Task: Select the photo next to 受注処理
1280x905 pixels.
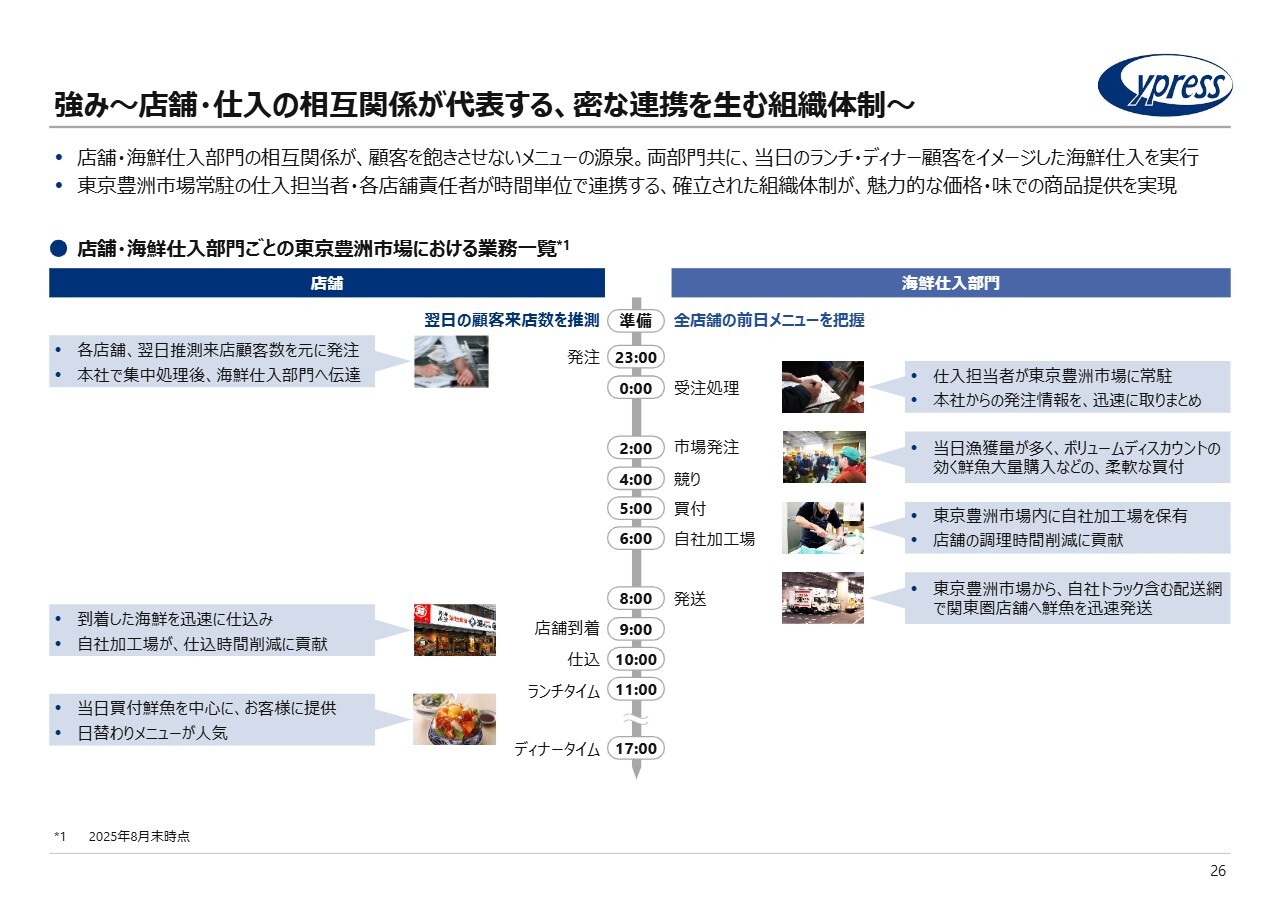Action: coord(822,387)
